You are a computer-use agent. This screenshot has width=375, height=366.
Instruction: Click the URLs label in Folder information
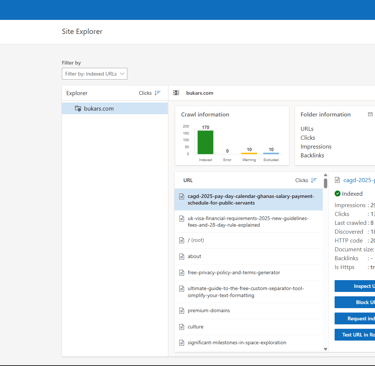[x=307, y=129]
